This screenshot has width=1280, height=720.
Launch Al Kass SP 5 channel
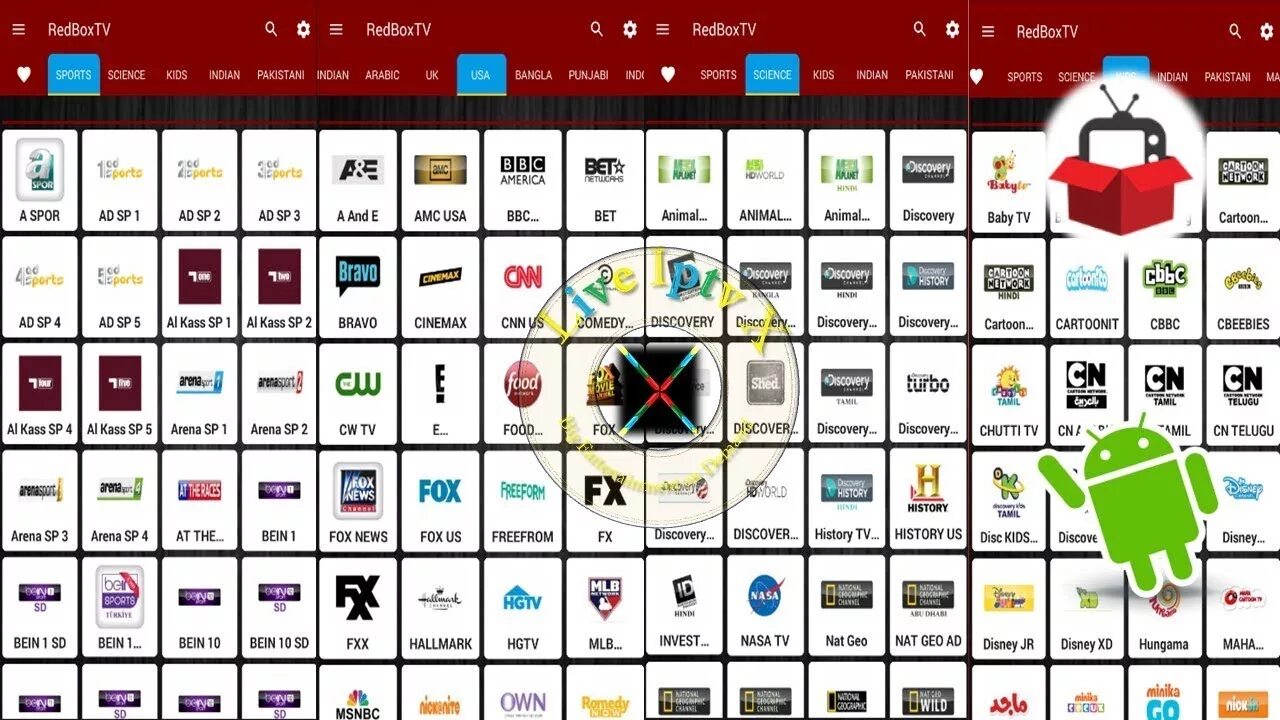tap(120, 395)
